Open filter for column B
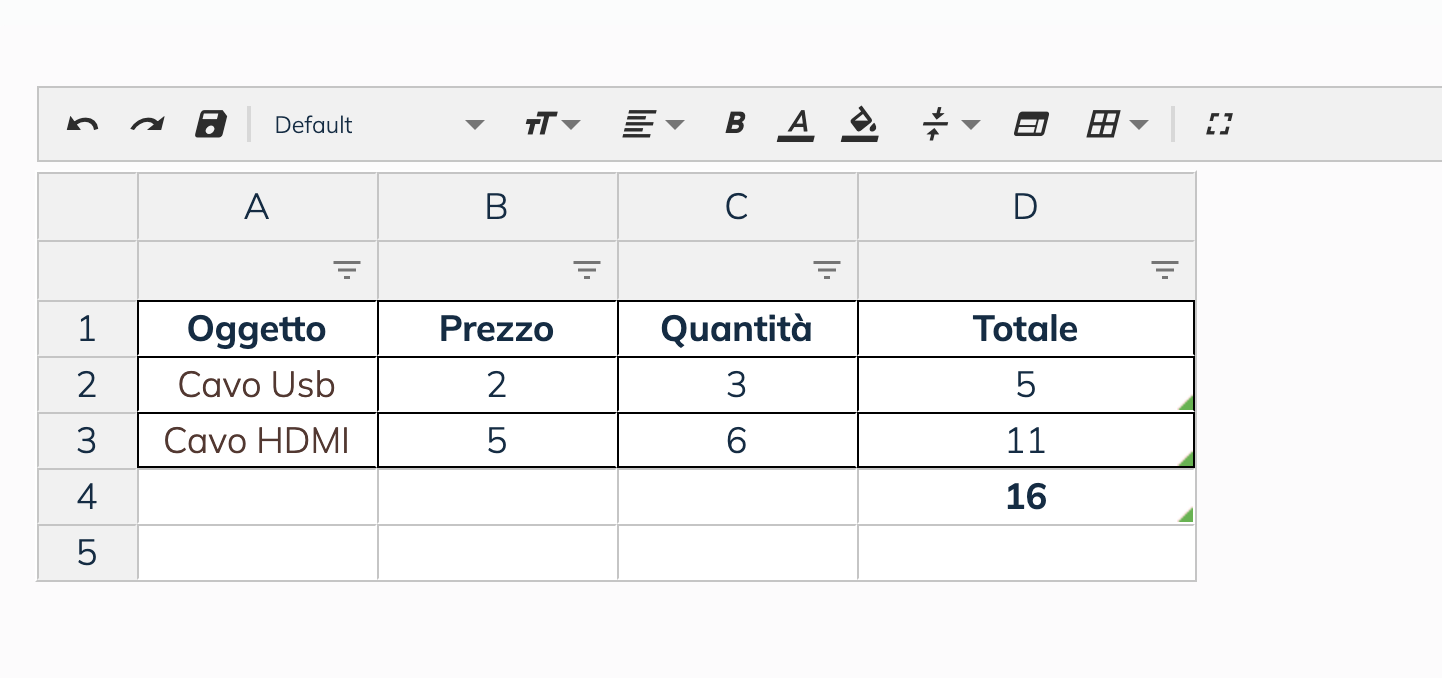 586,270
